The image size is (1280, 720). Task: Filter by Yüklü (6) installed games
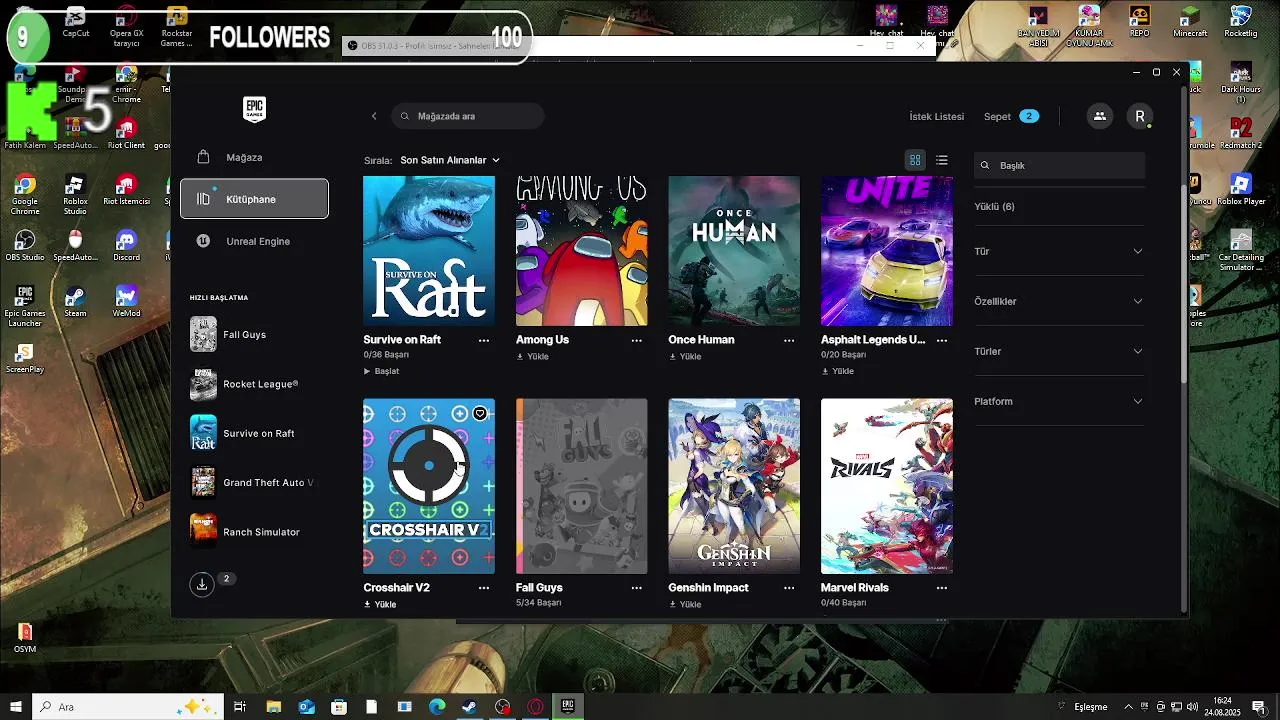(x=994, y=206)
